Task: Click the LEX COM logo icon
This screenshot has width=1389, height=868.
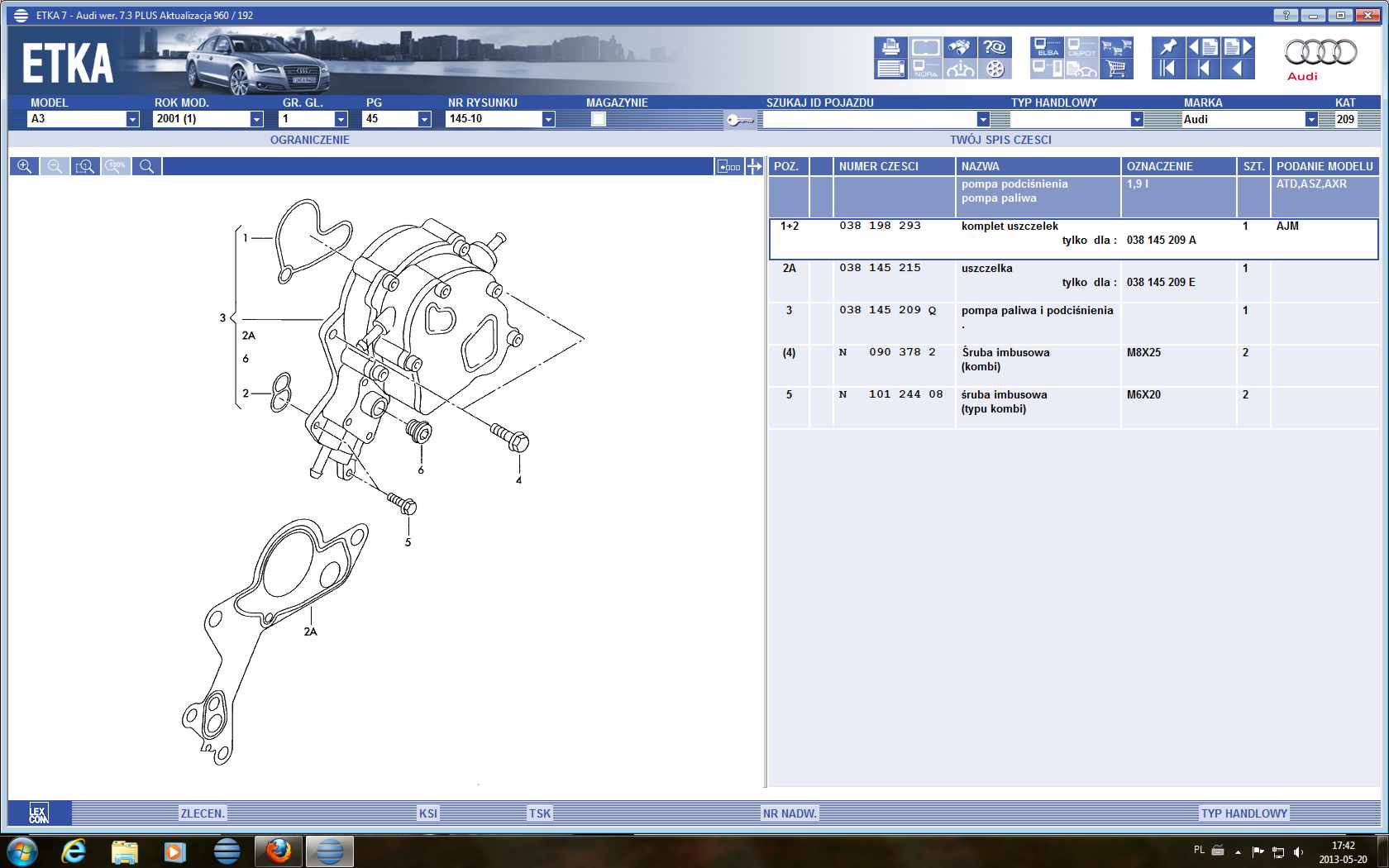Action: click(39, 813)
